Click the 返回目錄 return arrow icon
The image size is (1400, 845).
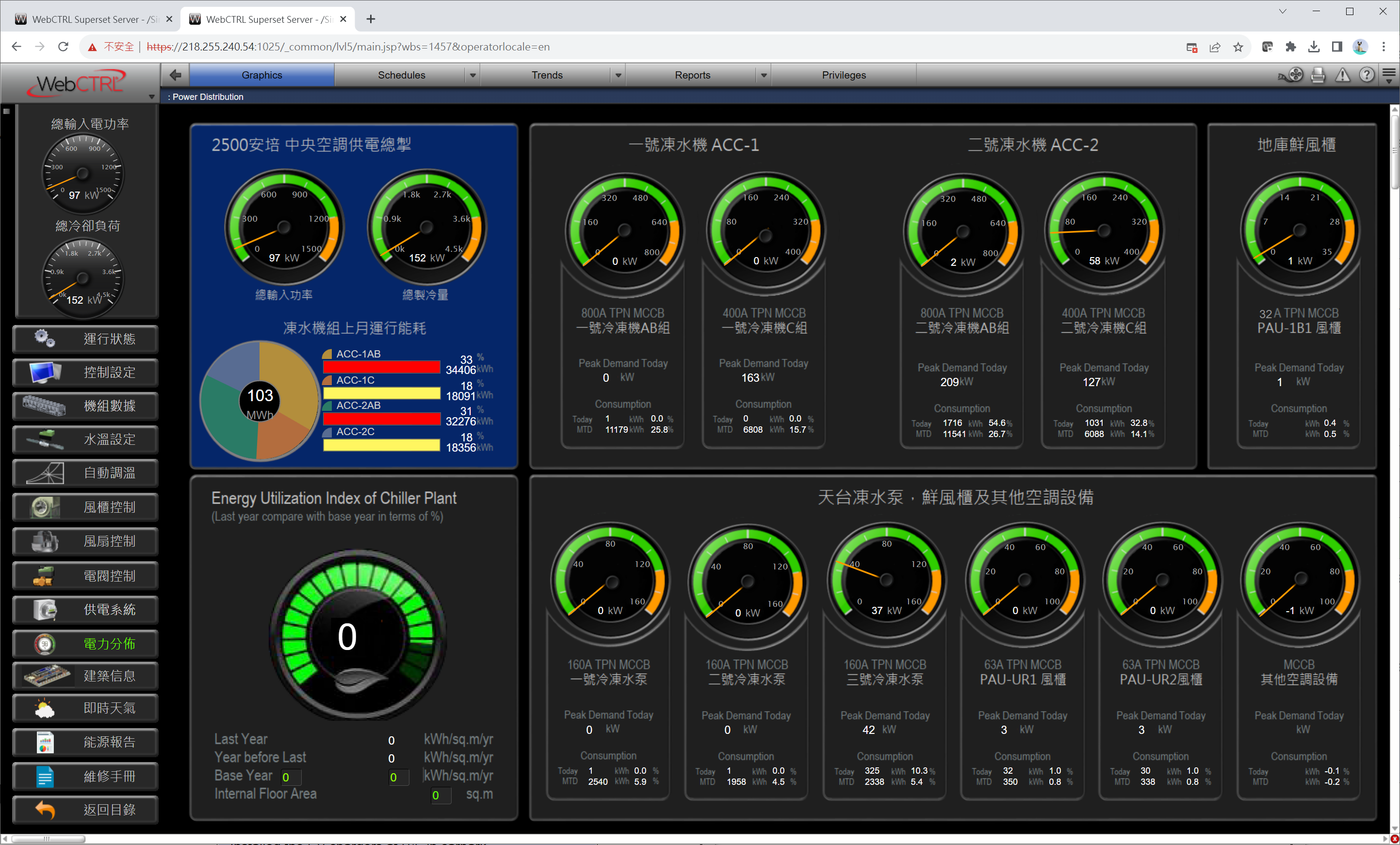[x=45, y=810]
